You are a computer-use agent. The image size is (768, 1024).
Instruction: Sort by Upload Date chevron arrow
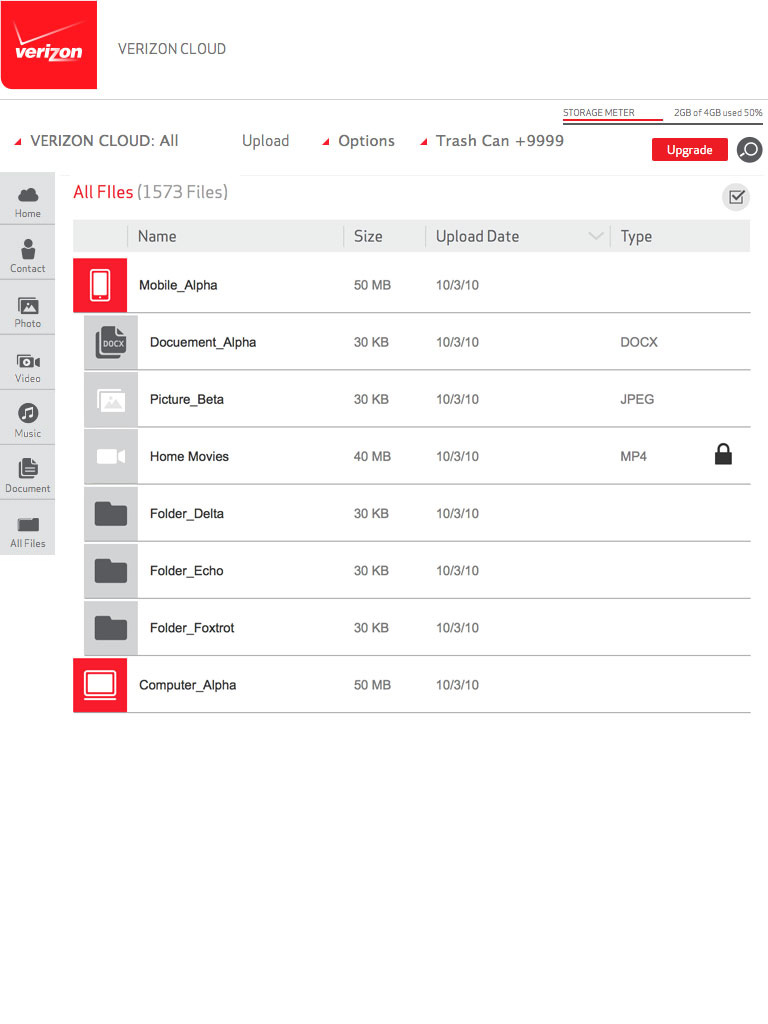[597, 236]
